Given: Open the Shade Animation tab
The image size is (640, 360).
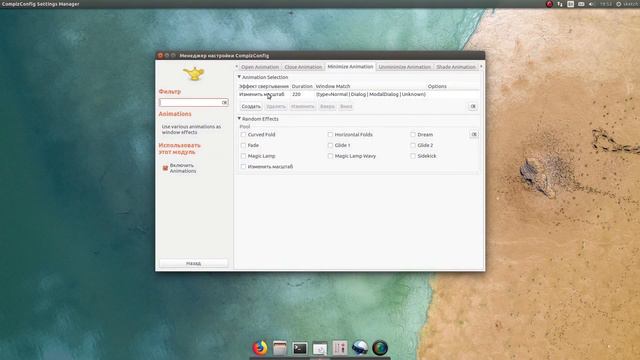Looking at the screenshot, I should (456, 67).
